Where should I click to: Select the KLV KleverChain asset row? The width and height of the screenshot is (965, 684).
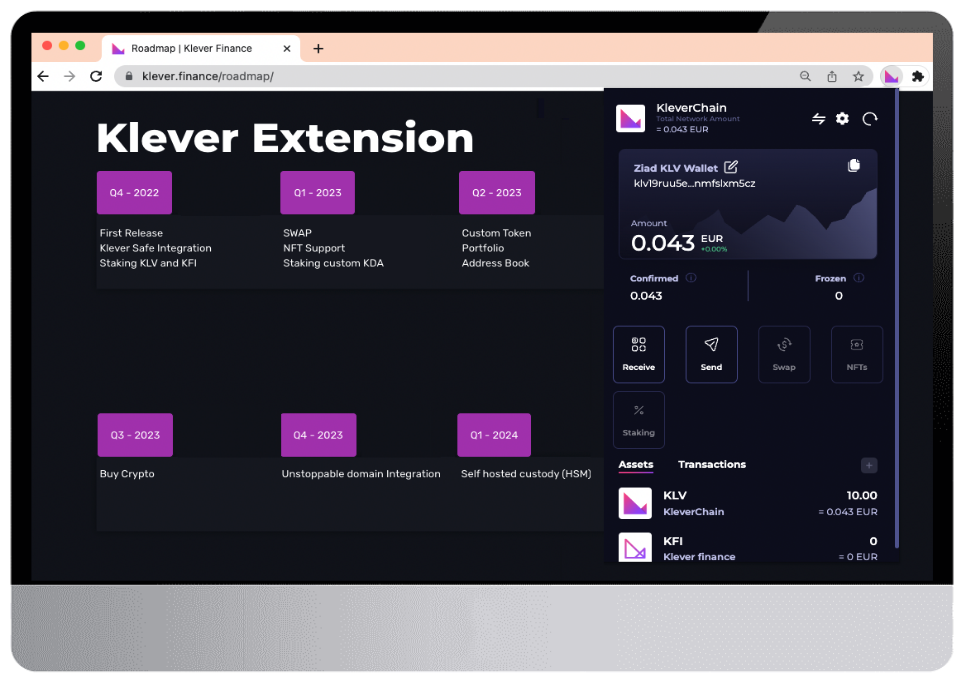(x=748, y=503)
